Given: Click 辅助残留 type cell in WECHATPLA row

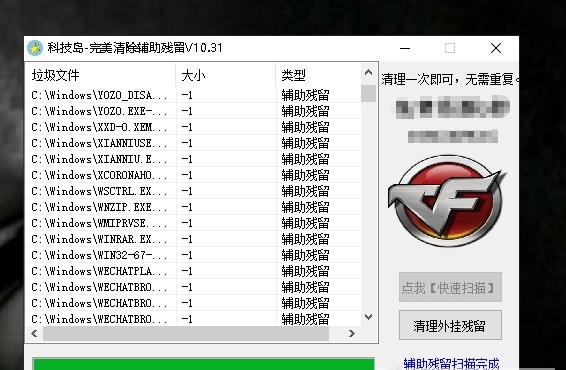Looking at the screenshot, I should 305,271.
